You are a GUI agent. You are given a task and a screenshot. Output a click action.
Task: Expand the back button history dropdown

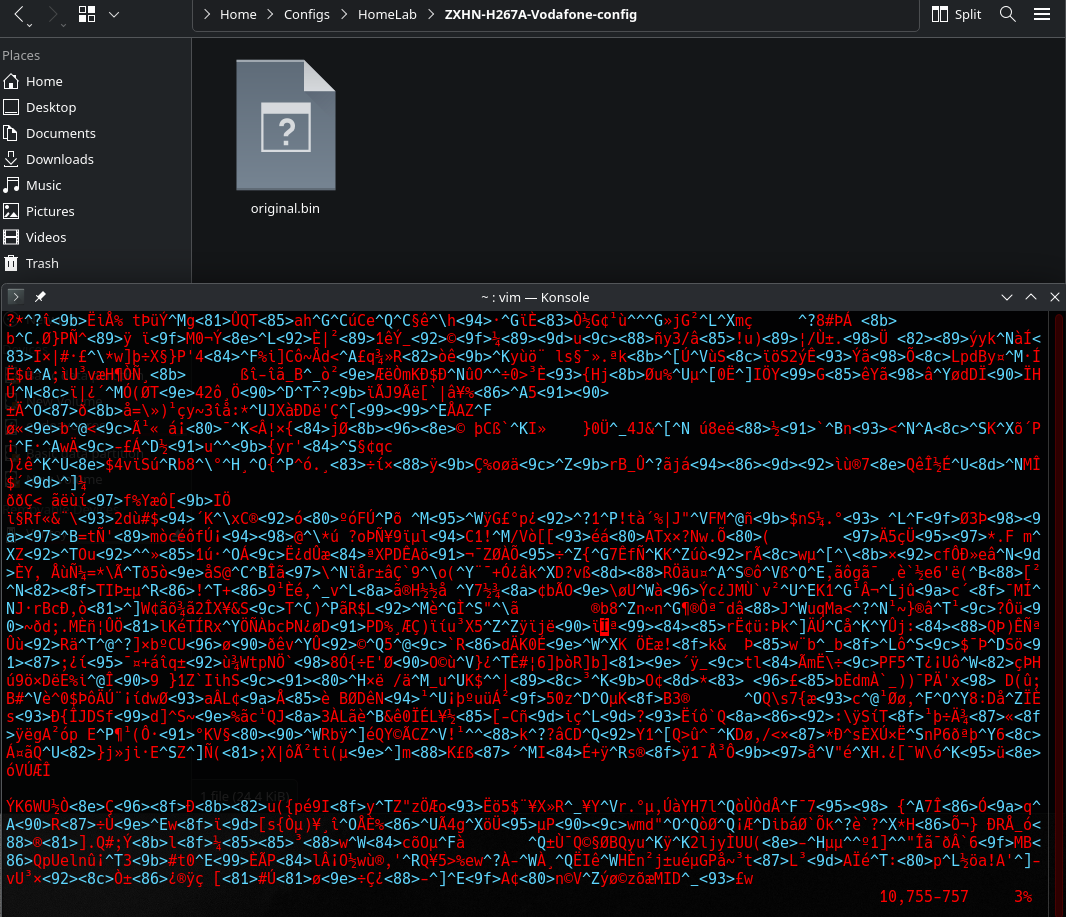(x=29, y=24)
